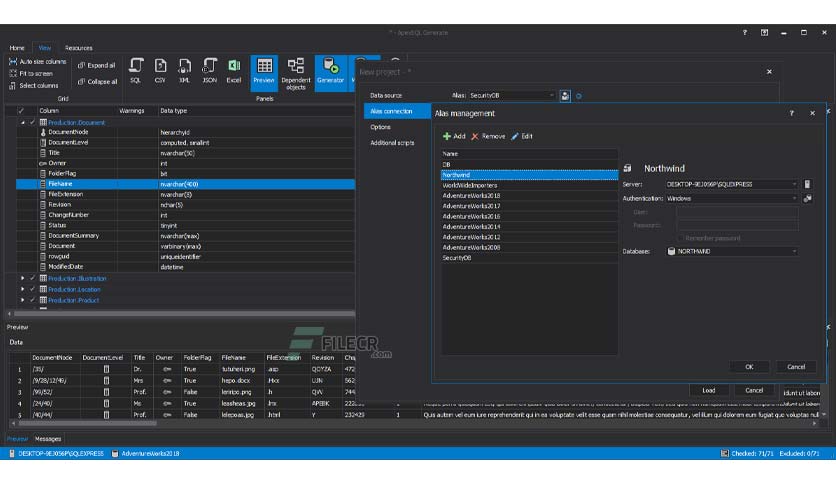Open Select columns in the ribbon

34,85
